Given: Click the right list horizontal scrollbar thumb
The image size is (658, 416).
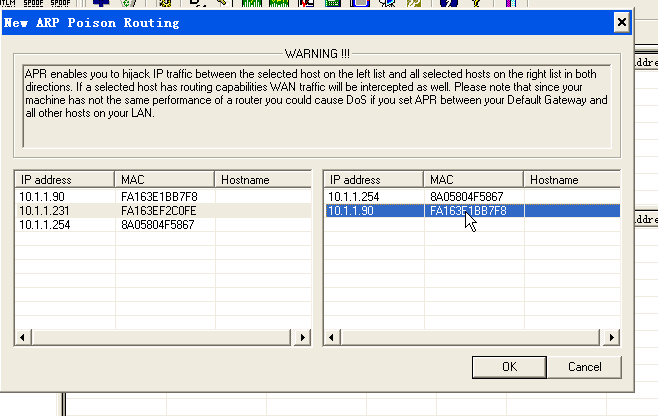Looking at the screenshot, I should click(x=470, y=337).
